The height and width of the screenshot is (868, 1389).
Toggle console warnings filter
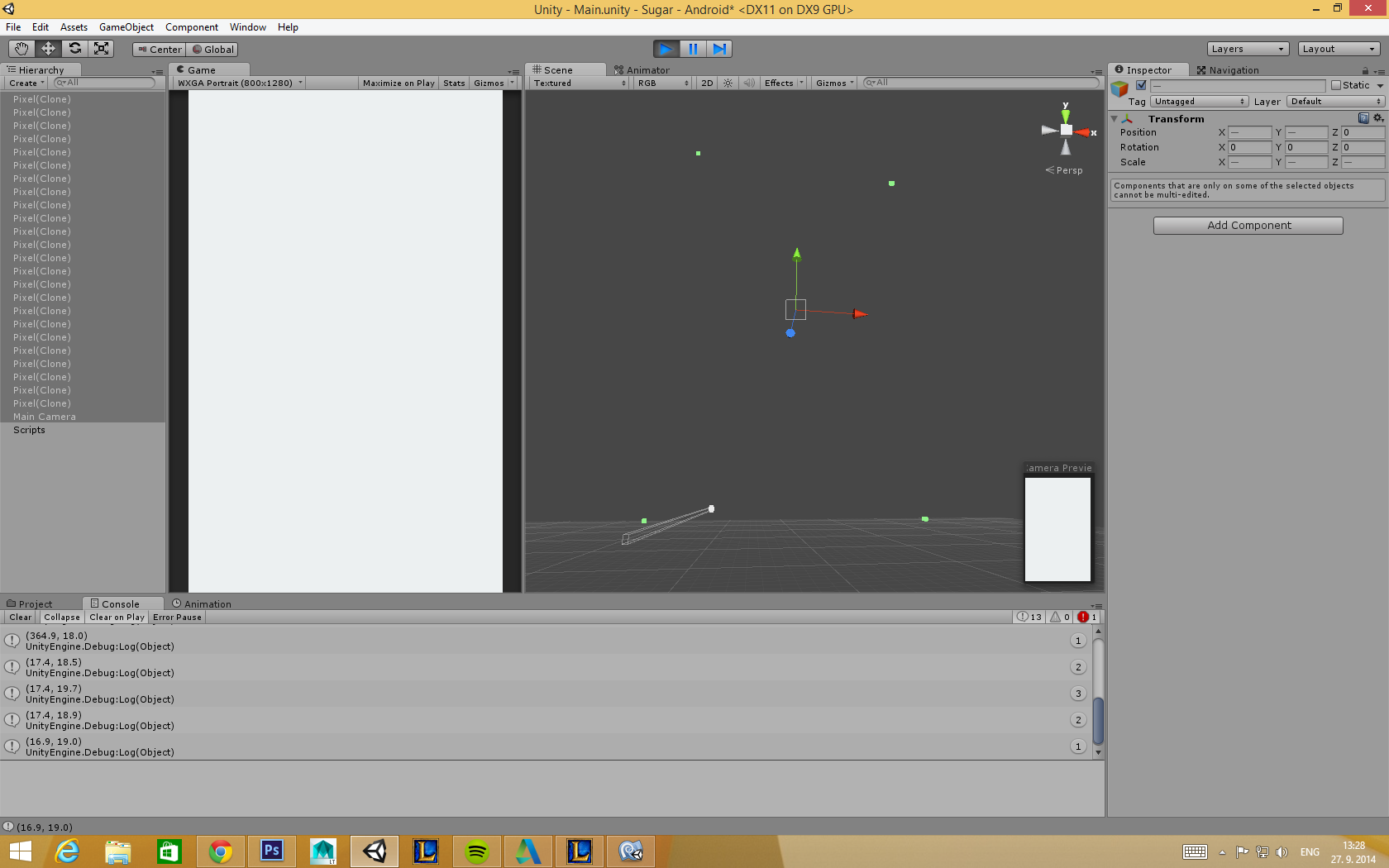click(1061, 617)
